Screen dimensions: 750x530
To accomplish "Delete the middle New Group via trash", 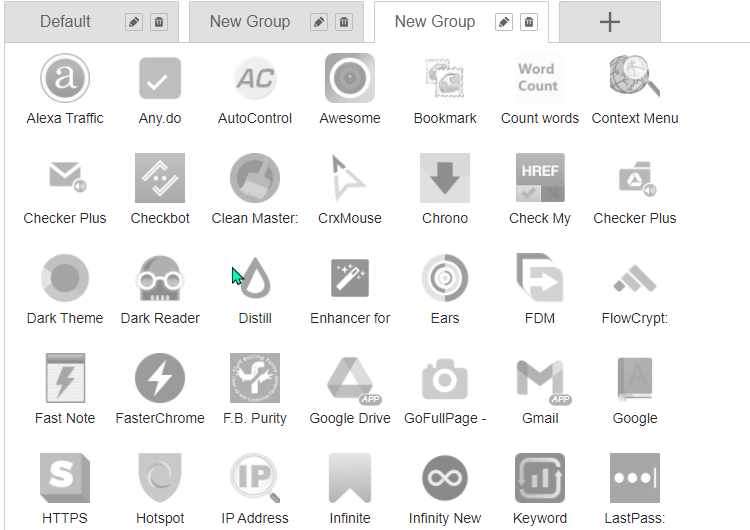I will click(344, 22).
